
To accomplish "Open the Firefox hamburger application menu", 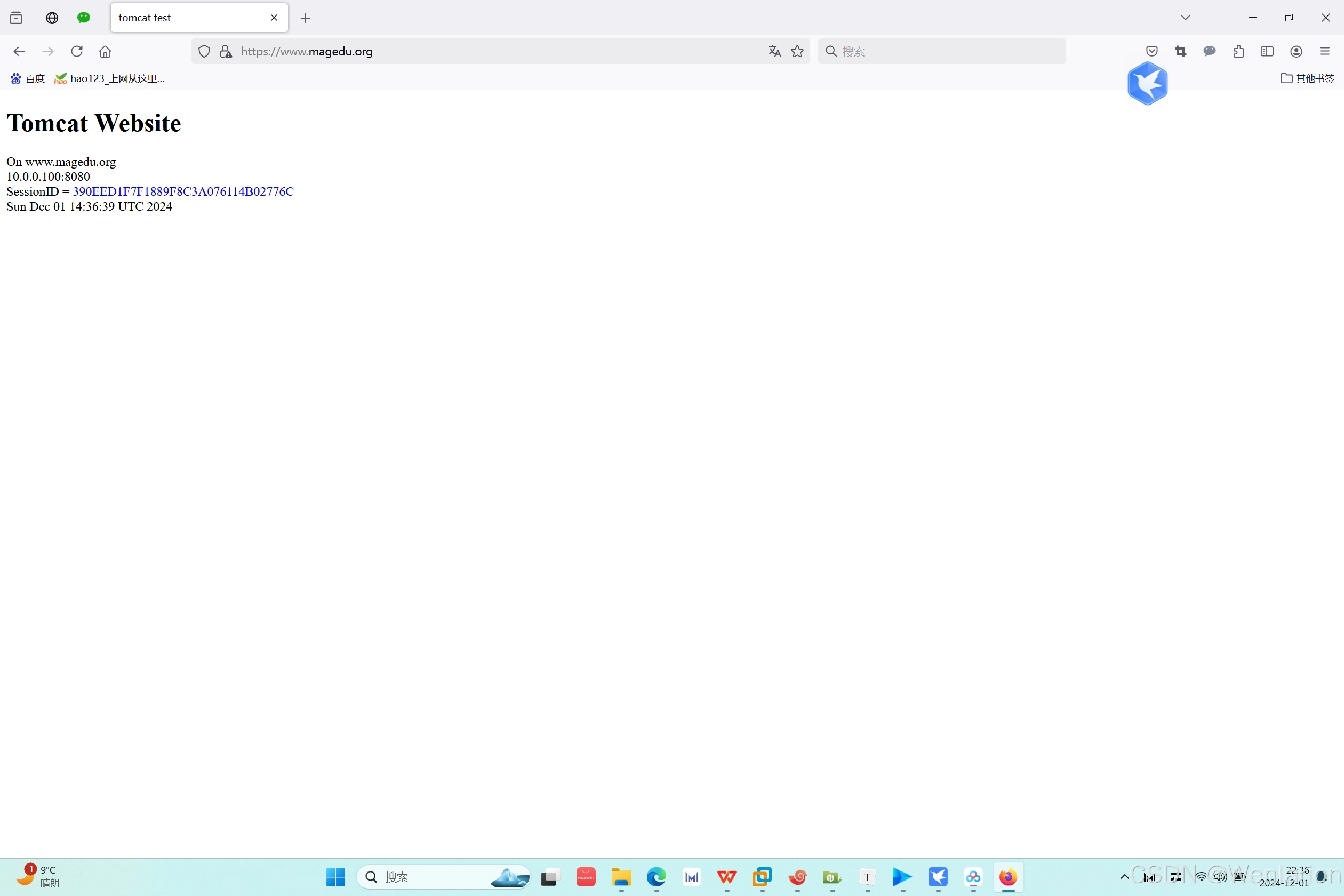I will tap(1325, 51).
